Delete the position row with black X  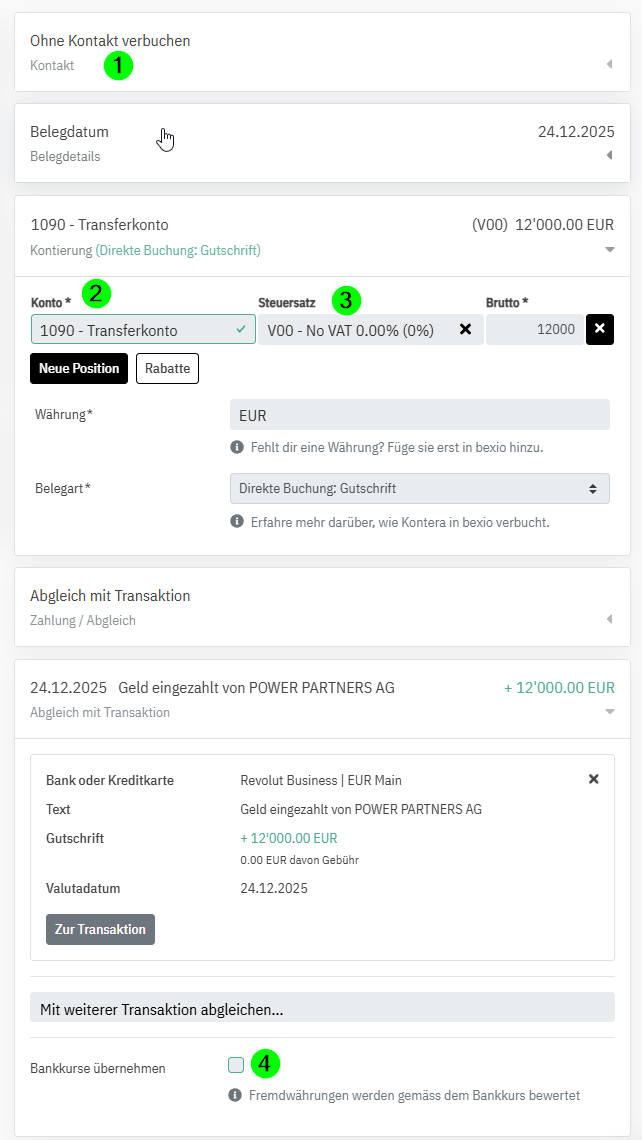click(x=600, y=329)
